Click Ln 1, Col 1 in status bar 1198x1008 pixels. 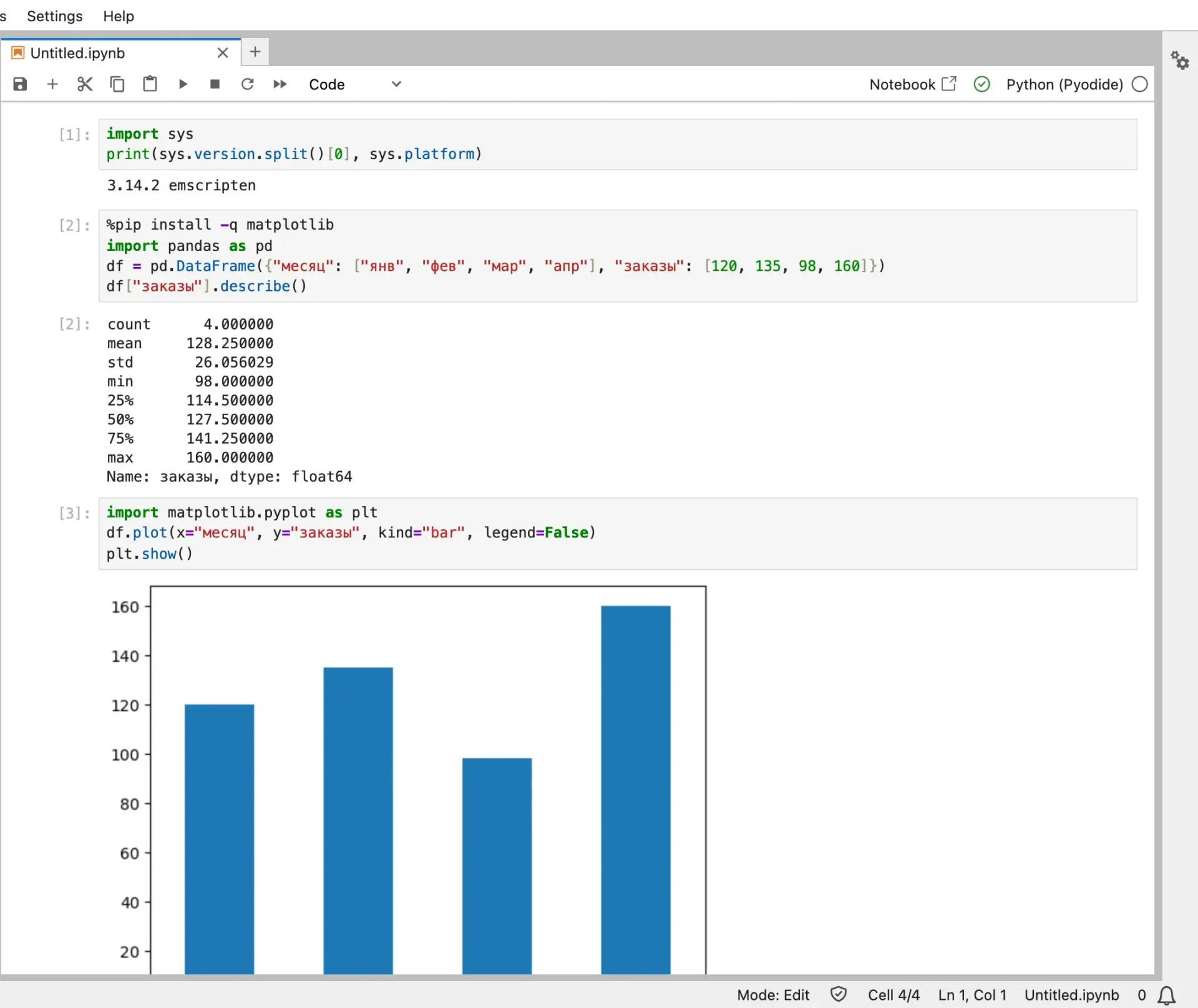click(x=972, y=995)
